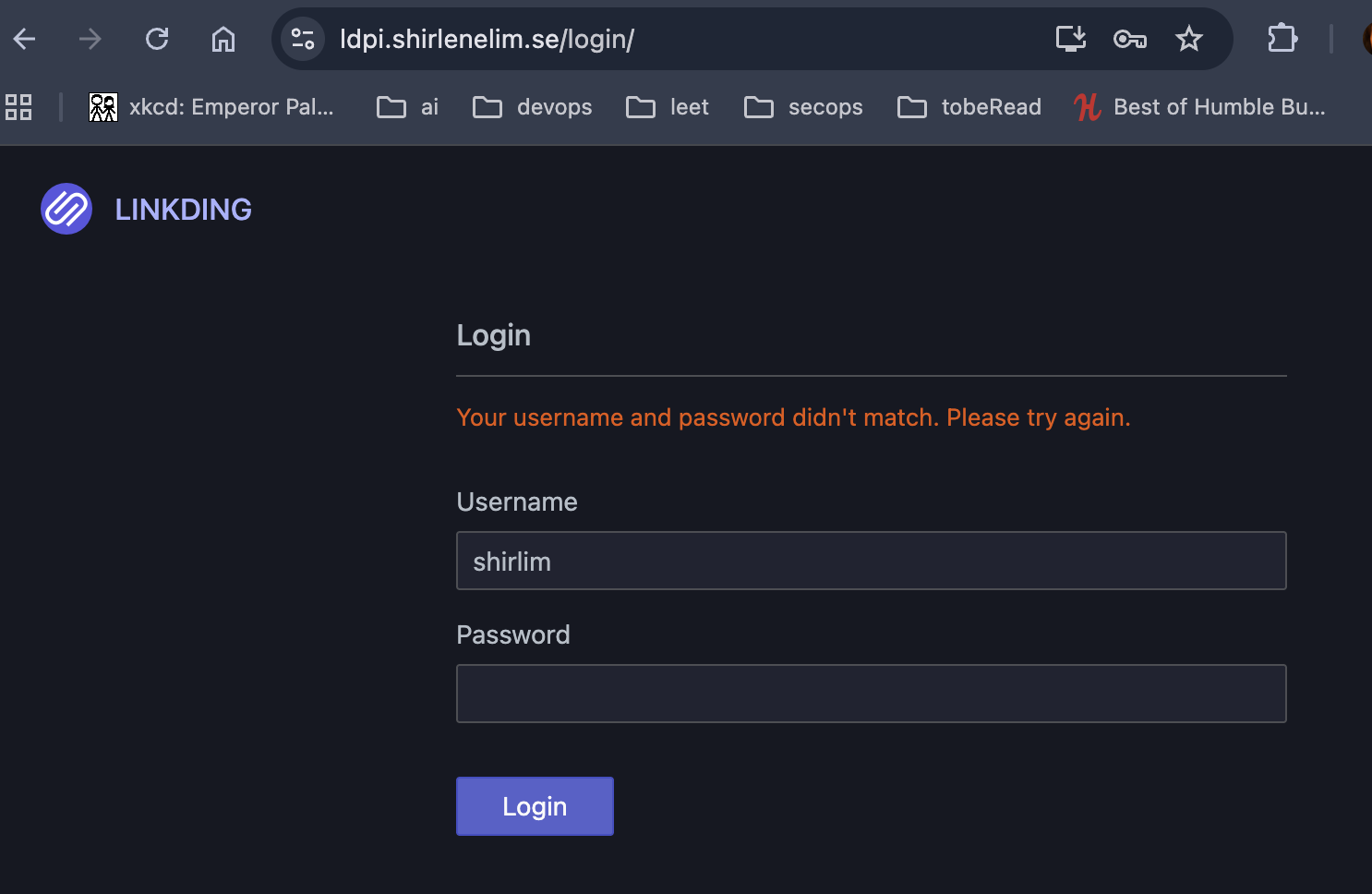Go back to the previous page
The width and height of the screenshot is (1372, 894).
coord(25,39)
